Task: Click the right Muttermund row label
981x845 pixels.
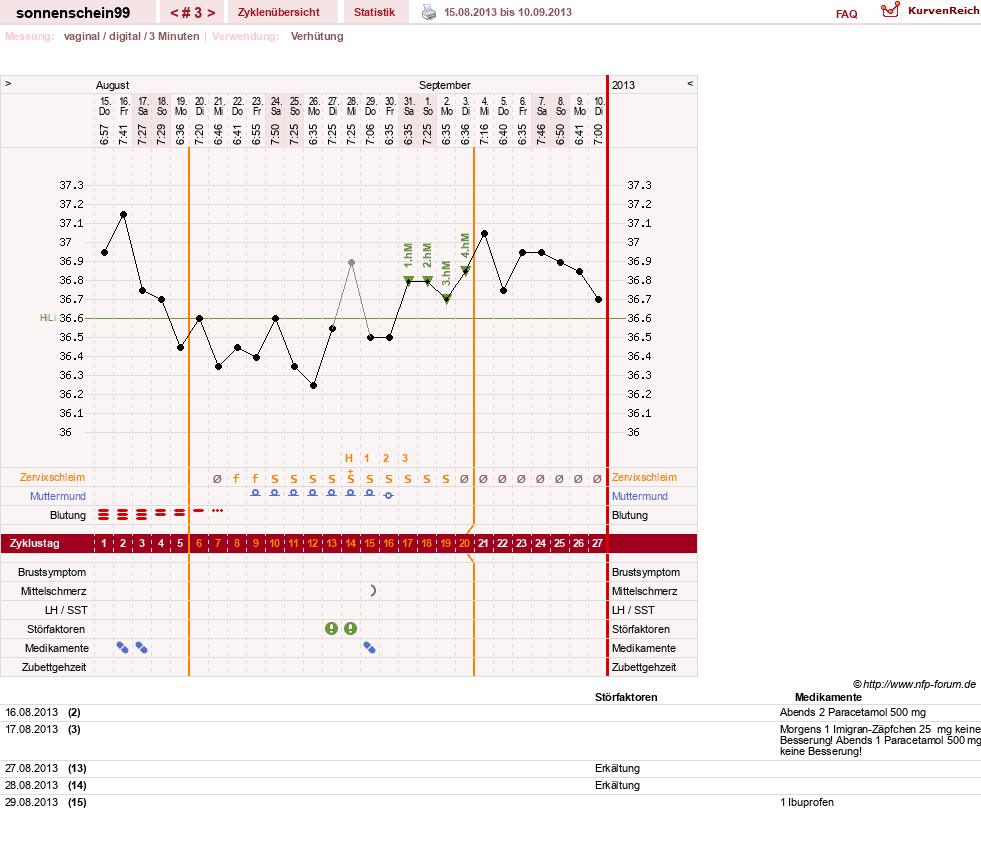Action: click(x=639, y=496)
